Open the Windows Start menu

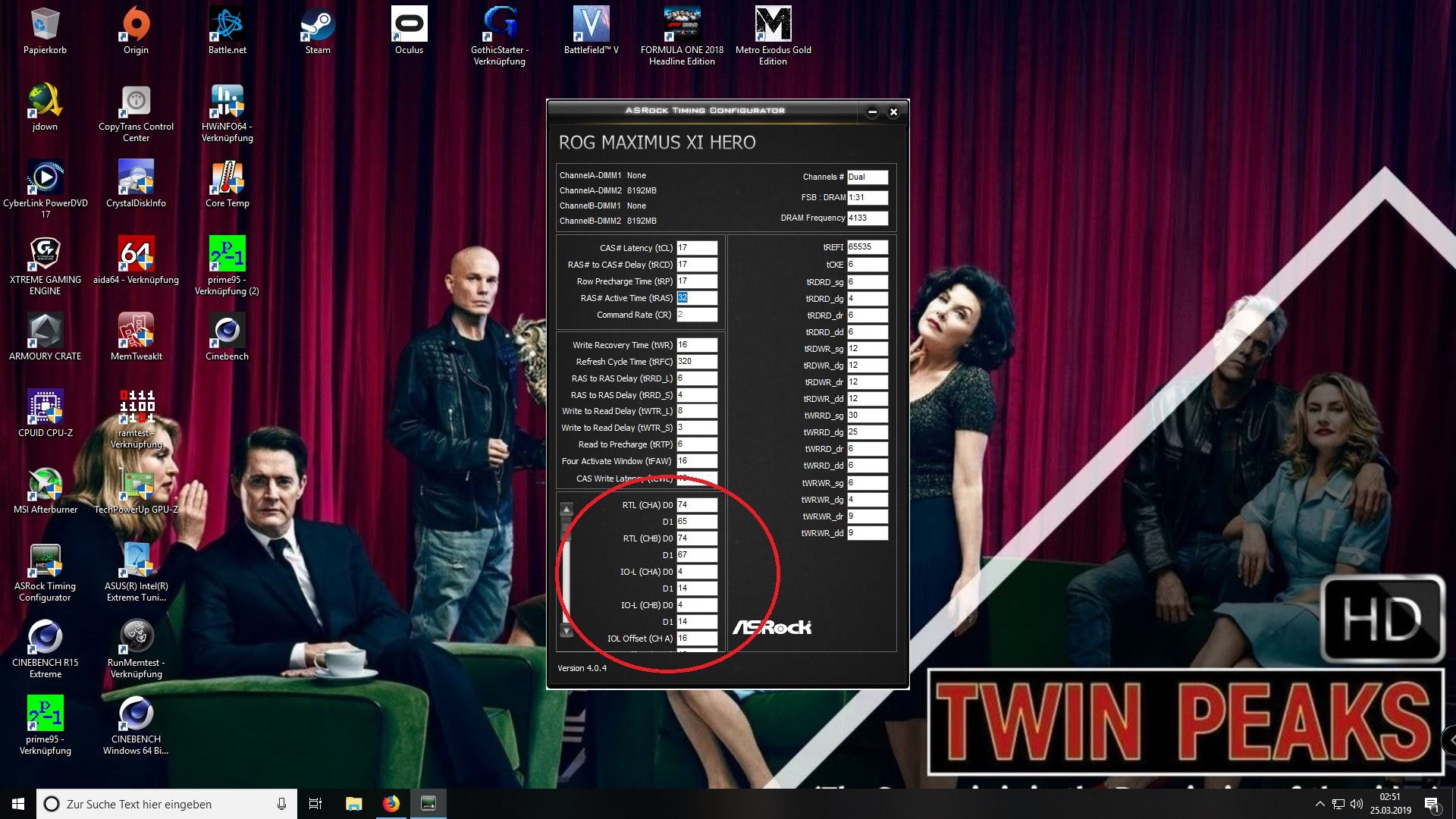coord(18,804)
